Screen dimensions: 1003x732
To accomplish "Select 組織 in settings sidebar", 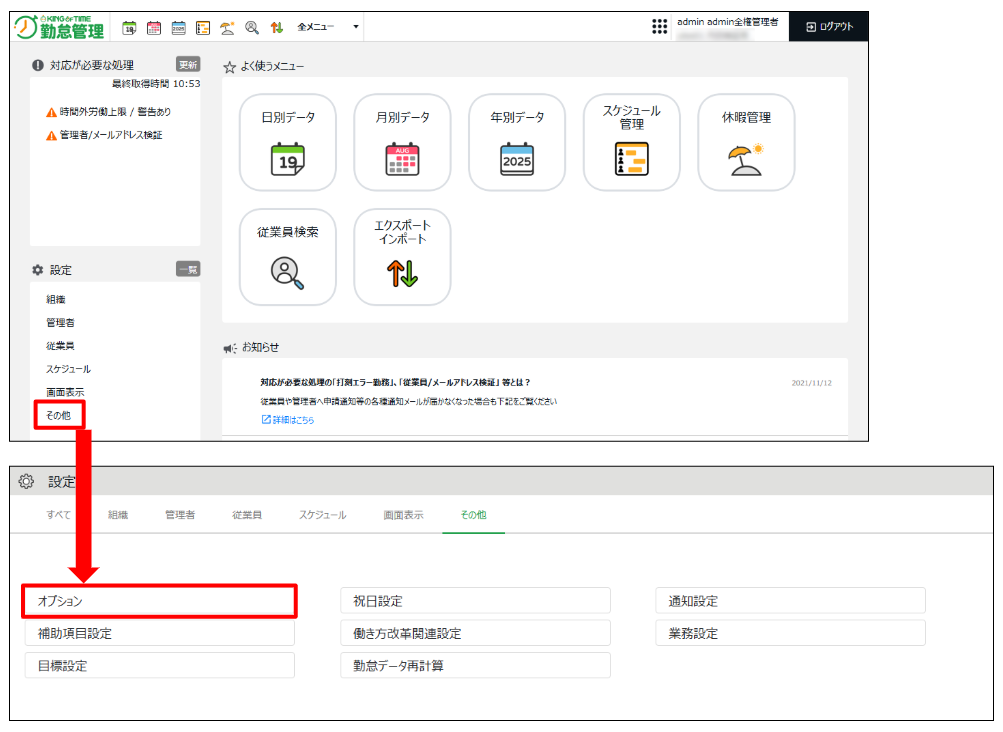I will click(56, 299).
